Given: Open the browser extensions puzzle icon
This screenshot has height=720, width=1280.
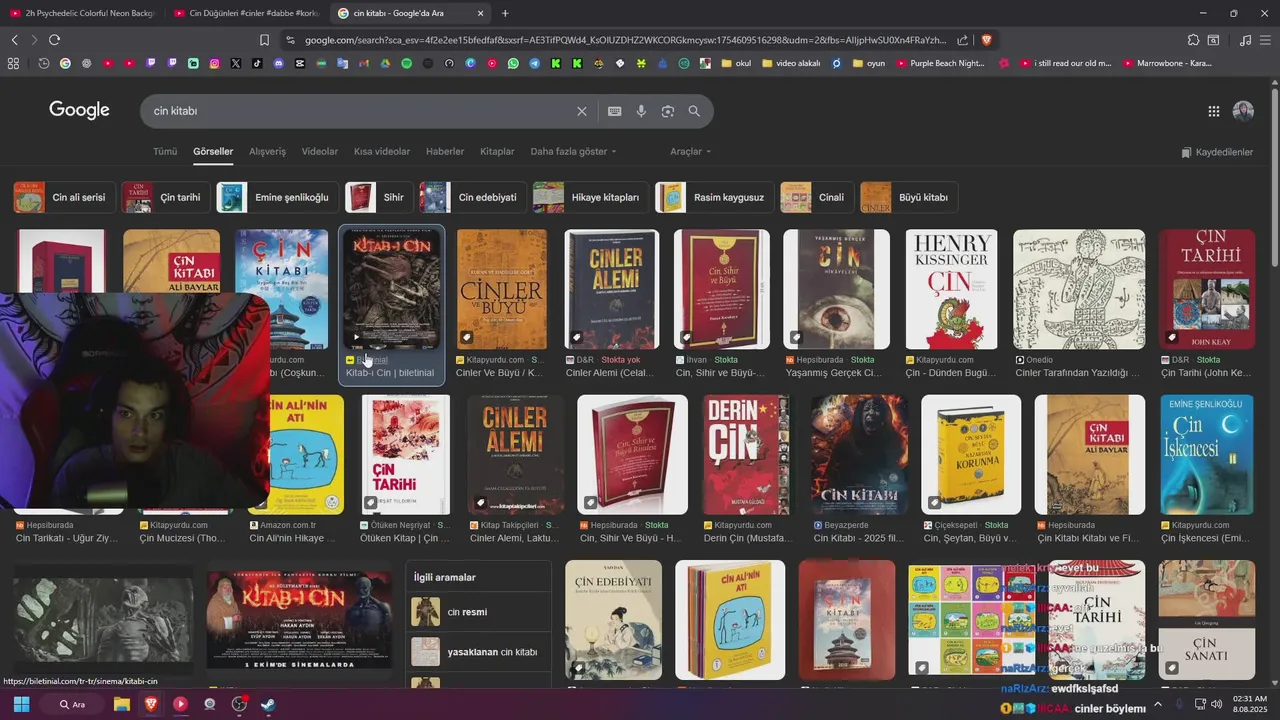Looking at the screenshot, I should (x=1193, y=40).
